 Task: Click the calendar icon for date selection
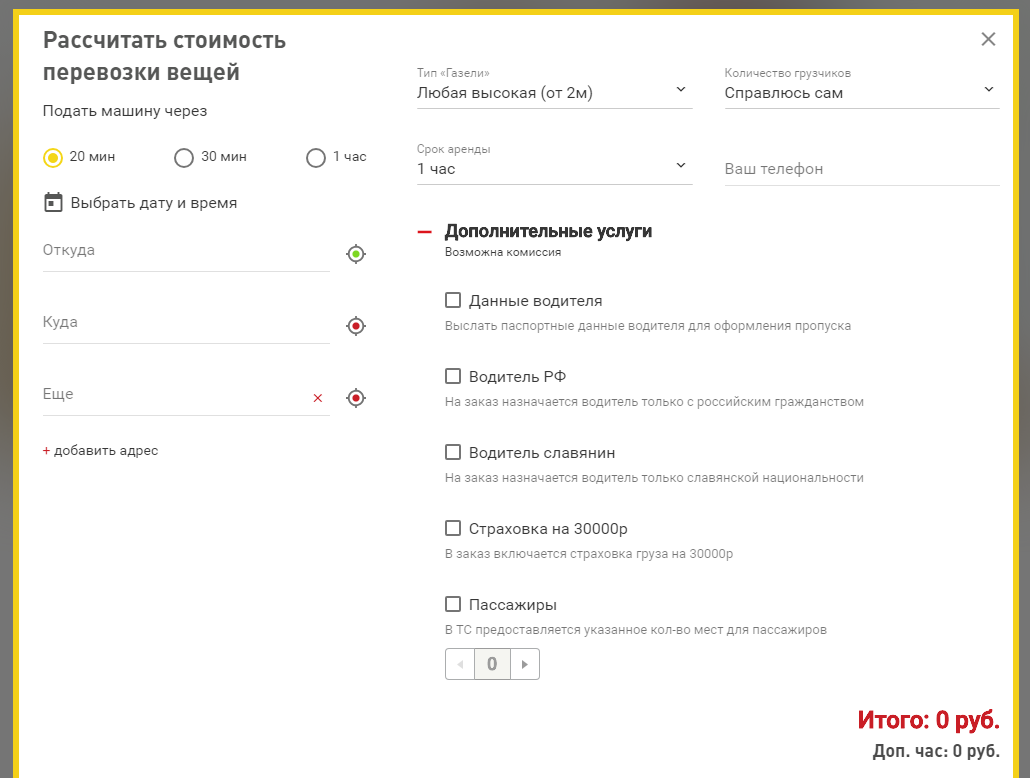53,203
